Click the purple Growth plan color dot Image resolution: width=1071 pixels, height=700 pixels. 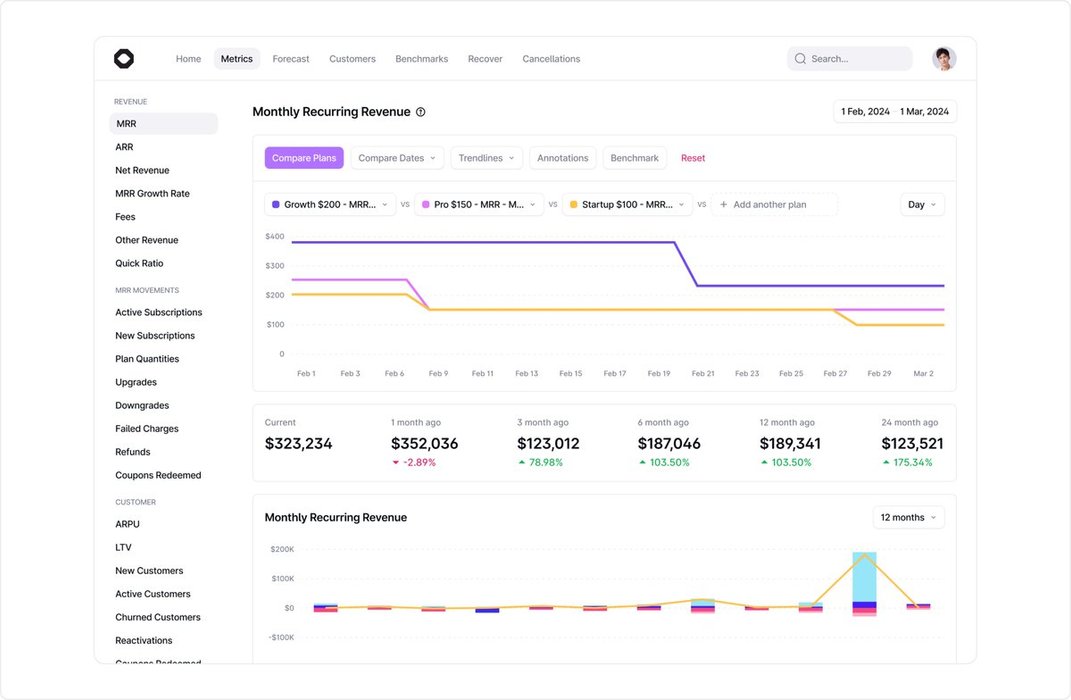[x=276, y=205]
